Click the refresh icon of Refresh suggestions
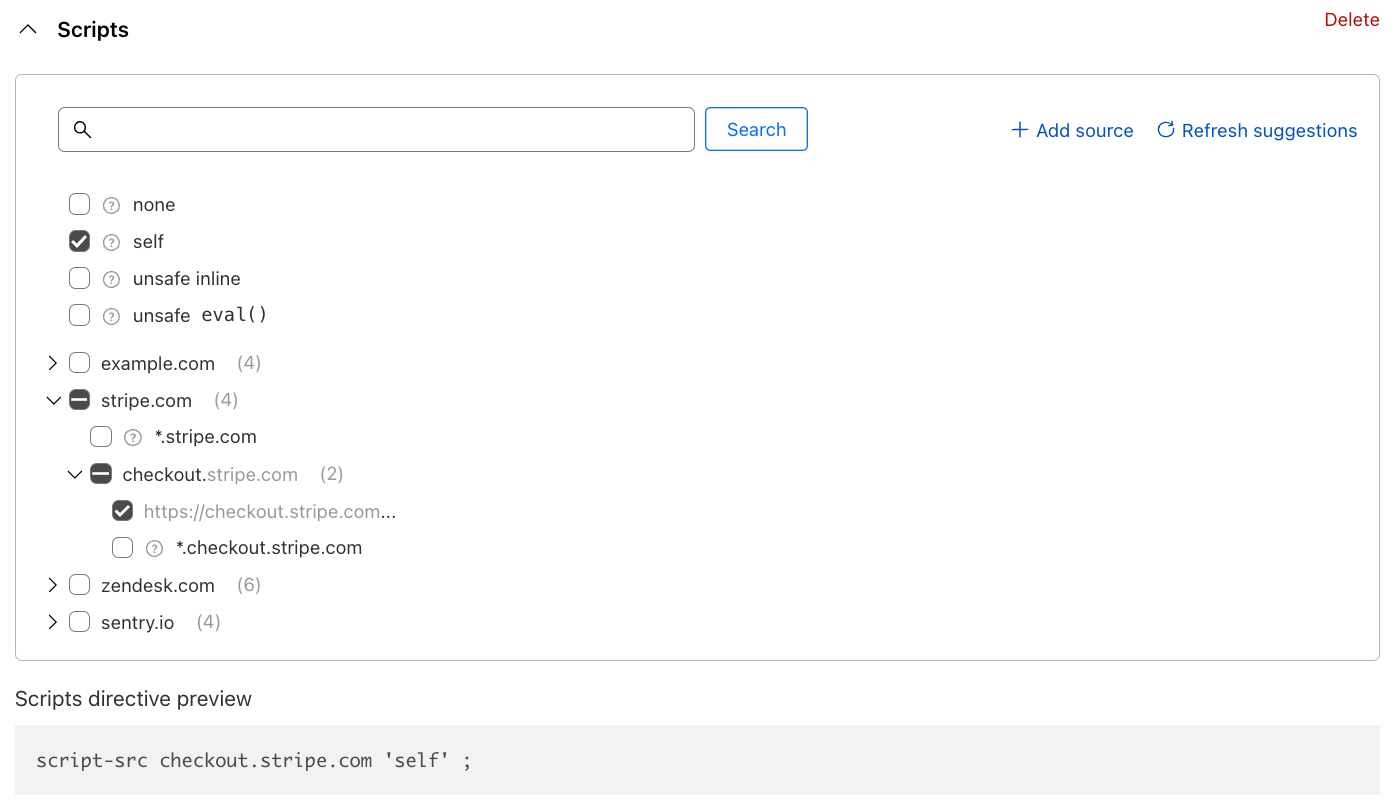Image resolution: width=1396 pixels, height=812 pixels. click(x=1165, y=130)
